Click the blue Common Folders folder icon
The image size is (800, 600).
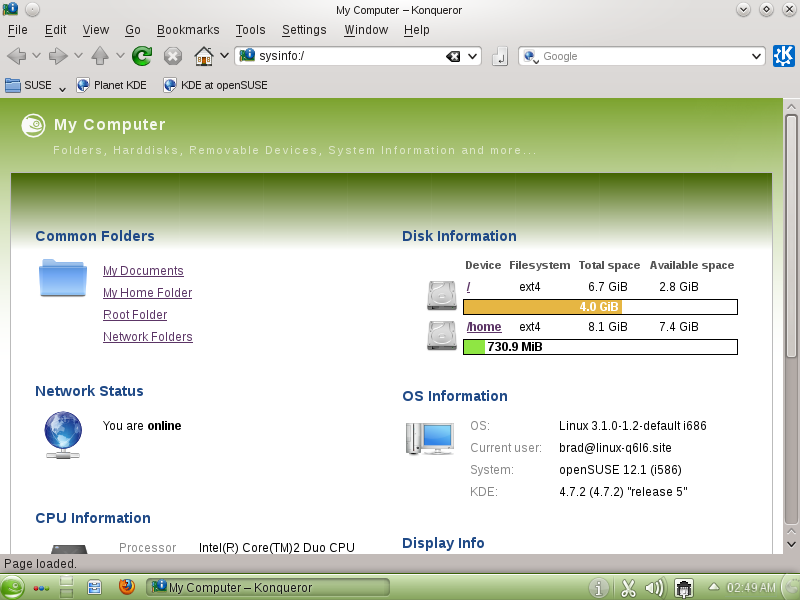[x=63, y=278]
